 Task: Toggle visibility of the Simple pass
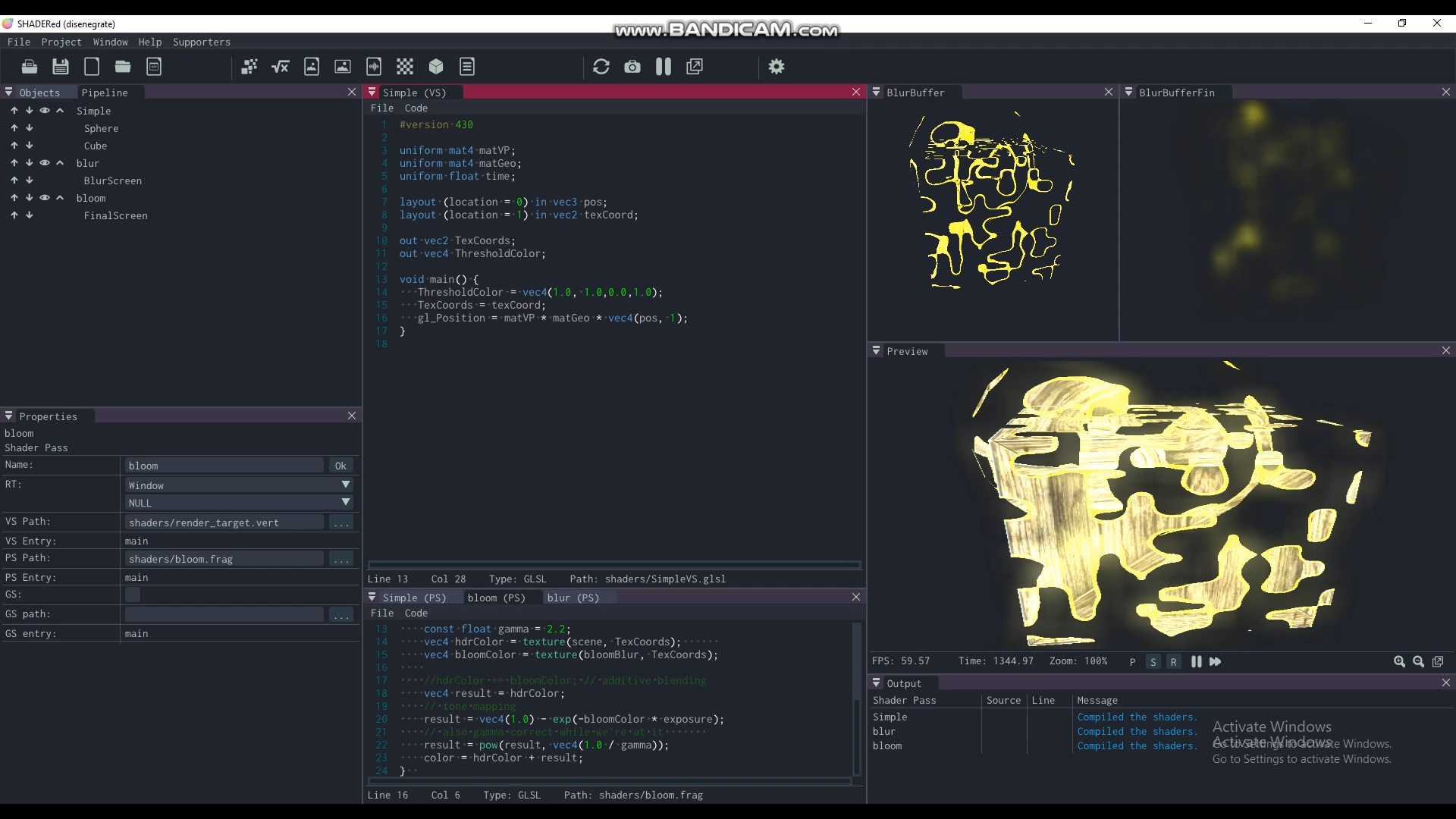(45, 111)
